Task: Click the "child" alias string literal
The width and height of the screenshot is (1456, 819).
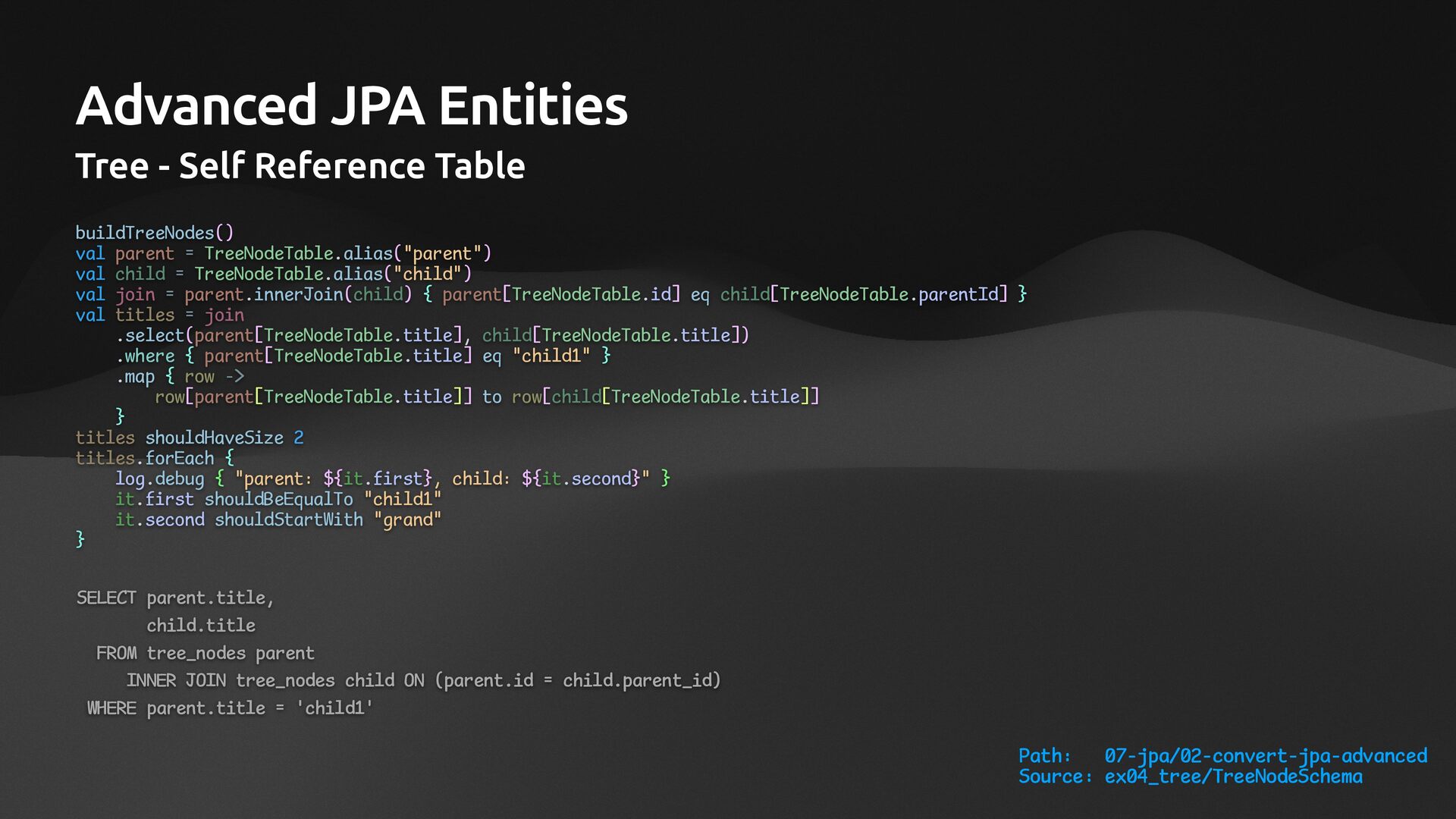Action: (x=428, y=274)
